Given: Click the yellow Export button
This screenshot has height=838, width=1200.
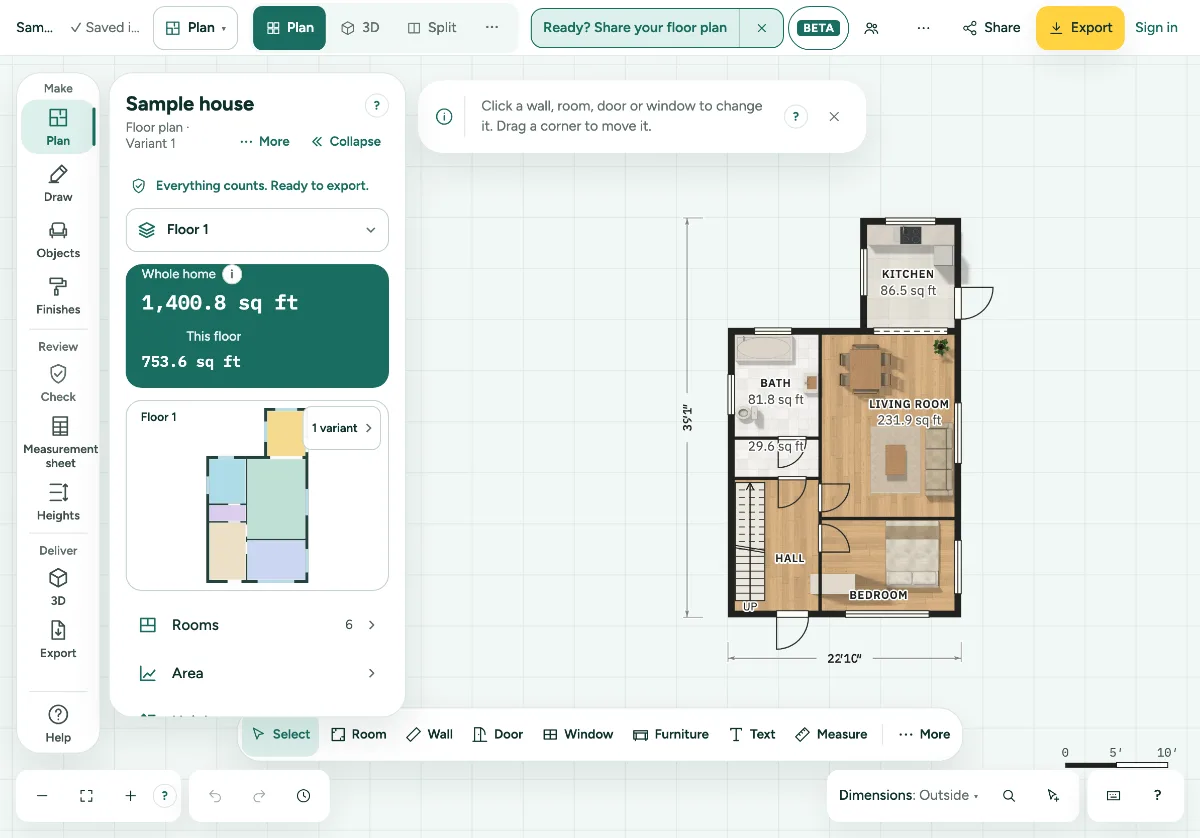Looking at the screenshot, I should coord(1080,28).
